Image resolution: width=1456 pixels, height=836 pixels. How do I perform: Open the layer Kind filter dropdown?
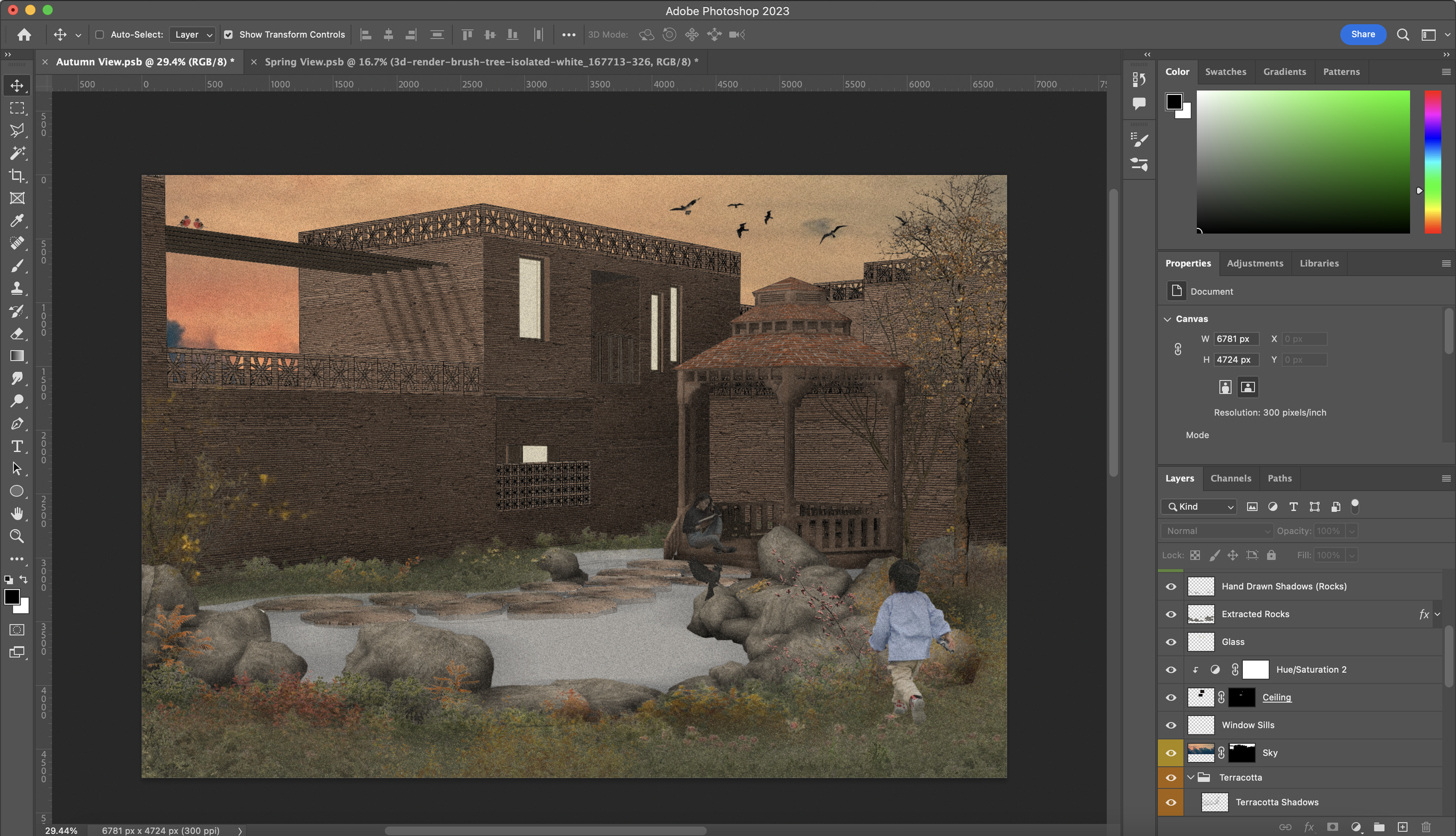pos(1199,506)
